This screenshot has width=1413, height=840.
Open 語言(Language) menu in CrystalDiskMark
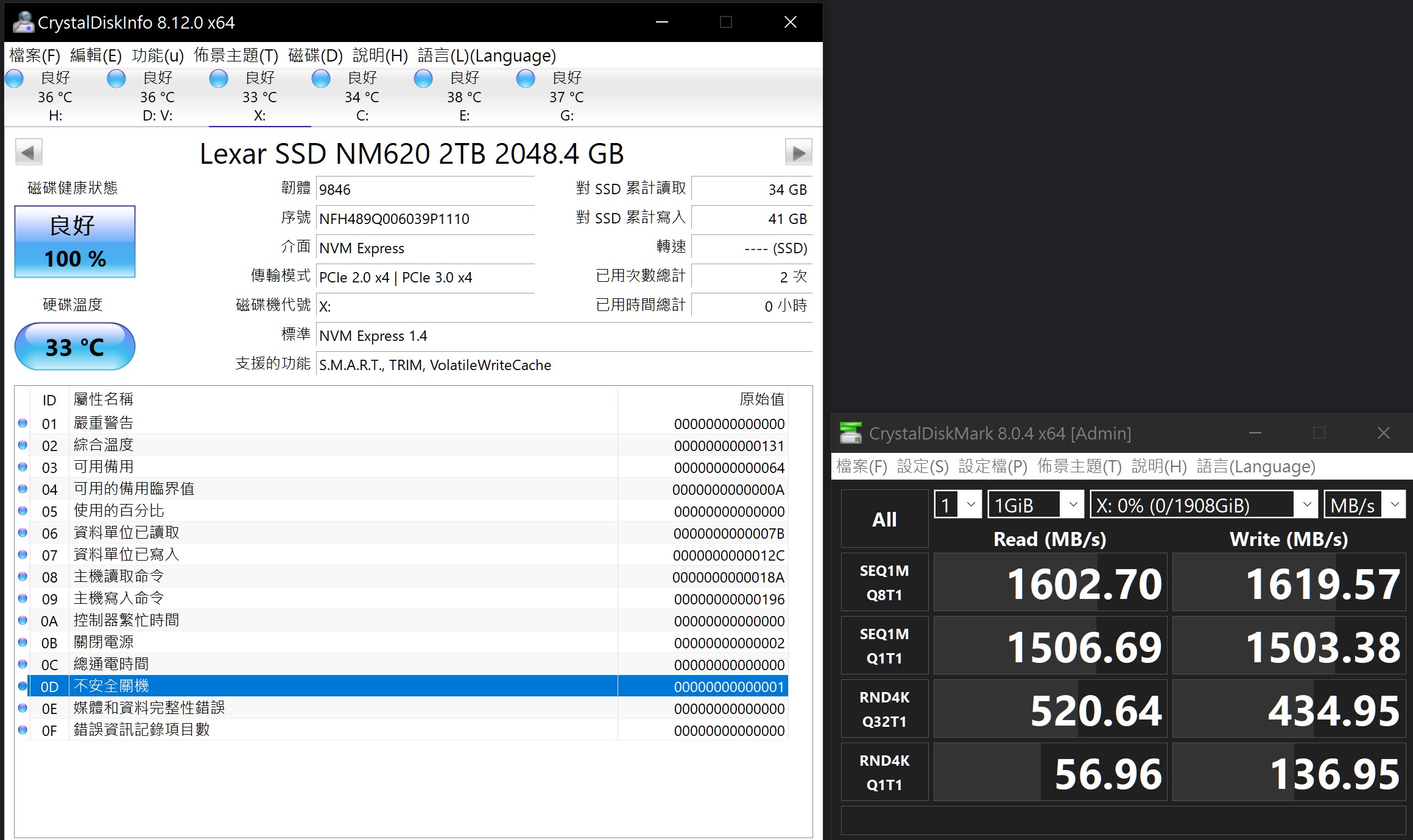coord(1256,466)
